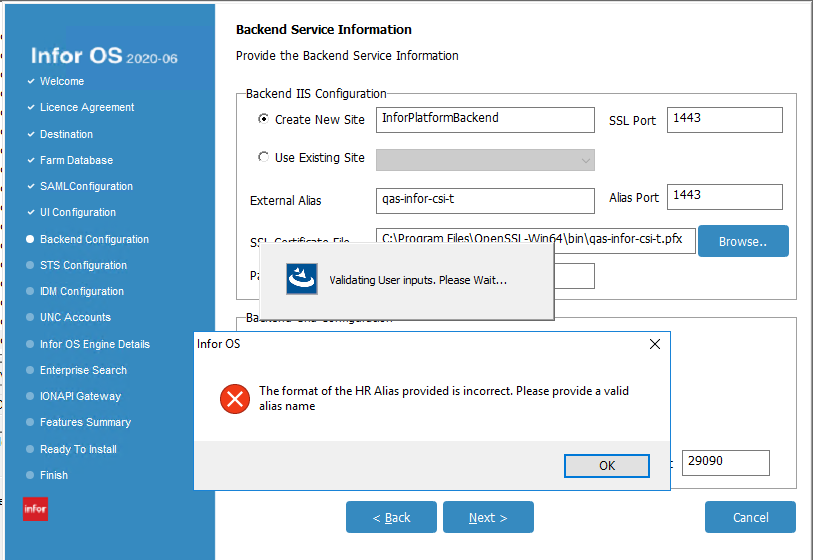Click the Licence Agreement checkmark icon

click(31, 107)
